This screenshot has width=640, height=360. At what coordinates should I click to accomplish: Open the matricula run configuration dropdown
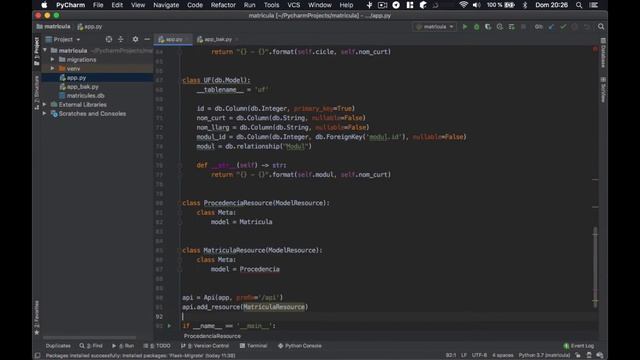click(x=435, y=27)
